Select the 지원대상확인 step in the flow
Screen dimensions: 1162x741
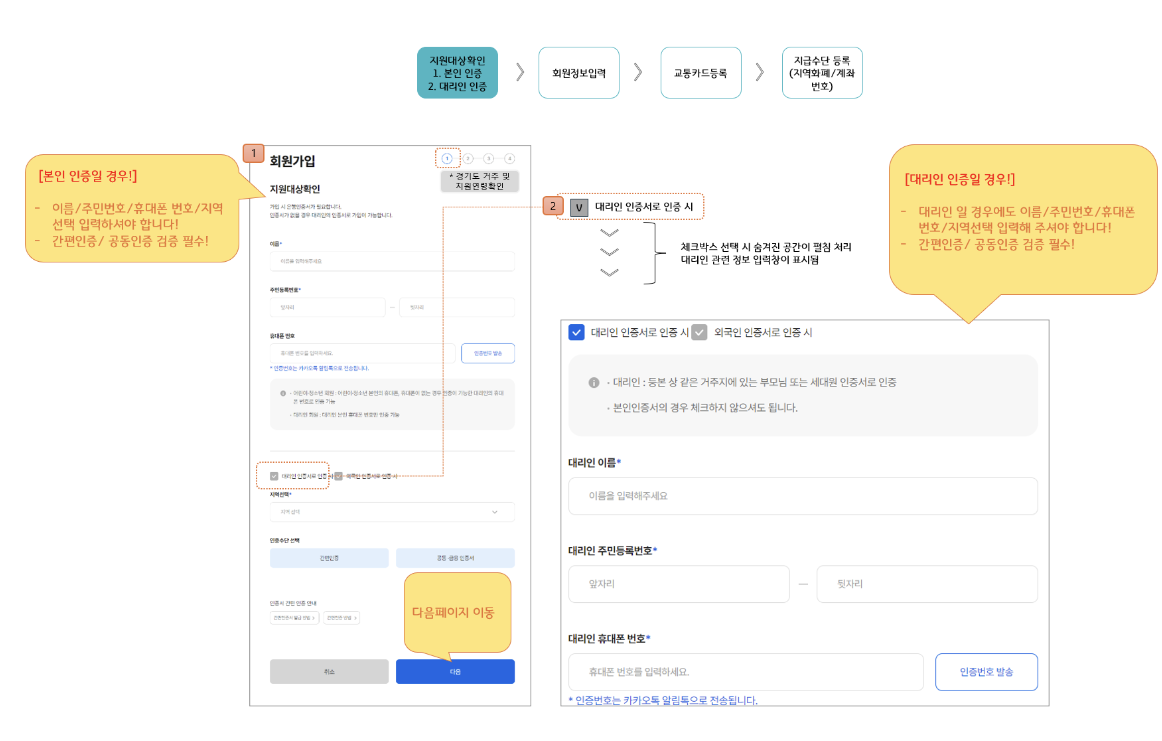[x=457, y=71]
